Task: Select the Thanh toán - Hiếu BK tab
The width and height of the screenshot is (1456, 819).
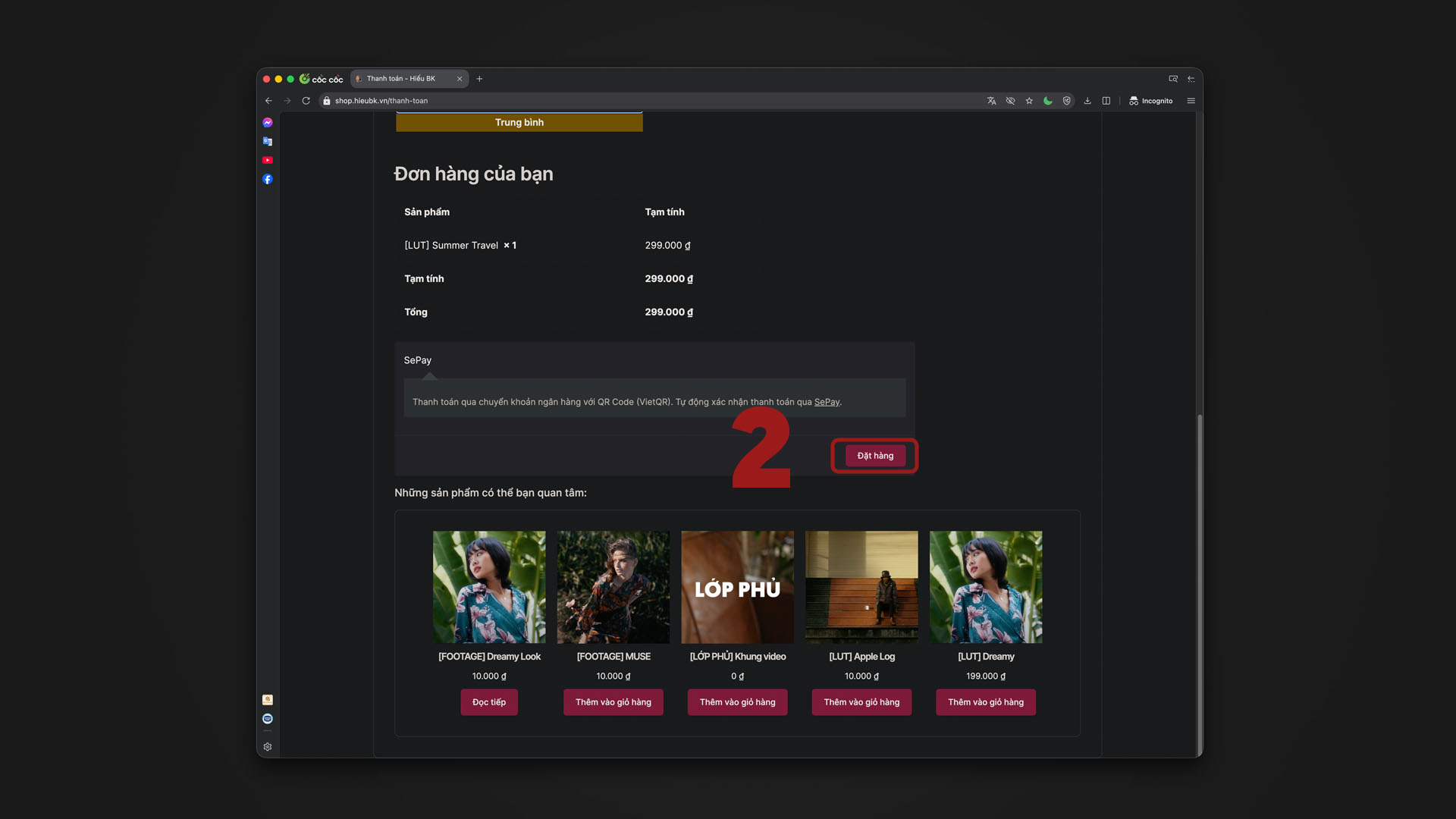Action: coord(402,79)
